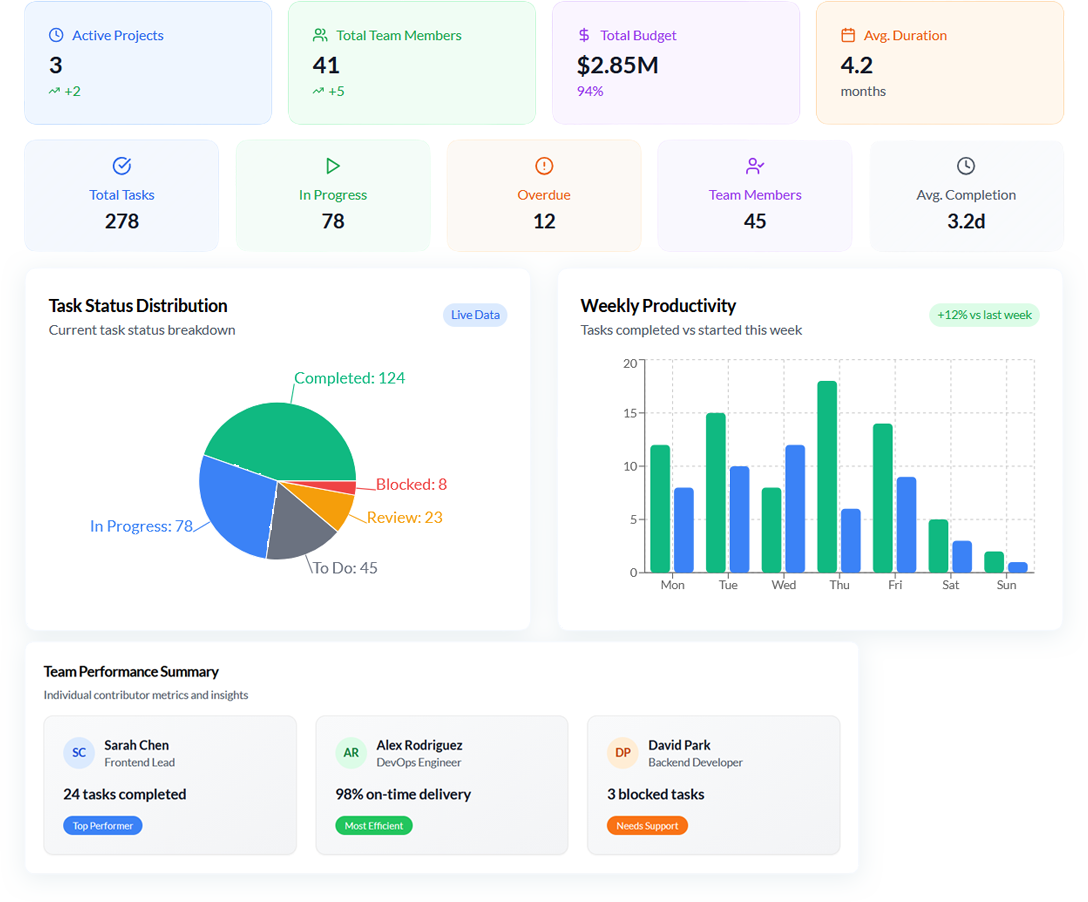1088x902 pixels.
Task: Click the Team Performance Summary heading
Action: point(131,672)
